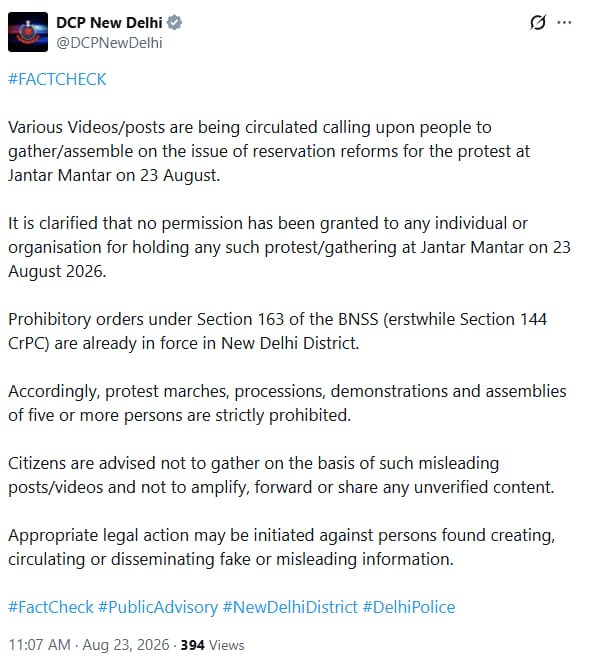Screen dimensions: 590x660
Task: Click the DCP New Delhi display name
Action: 109,23
